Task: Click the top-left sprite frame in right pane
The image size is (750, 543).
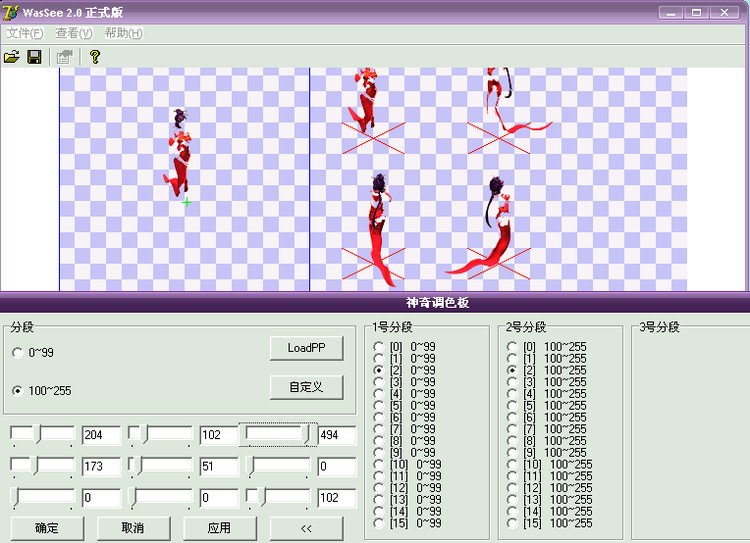Action: [365, 100]
